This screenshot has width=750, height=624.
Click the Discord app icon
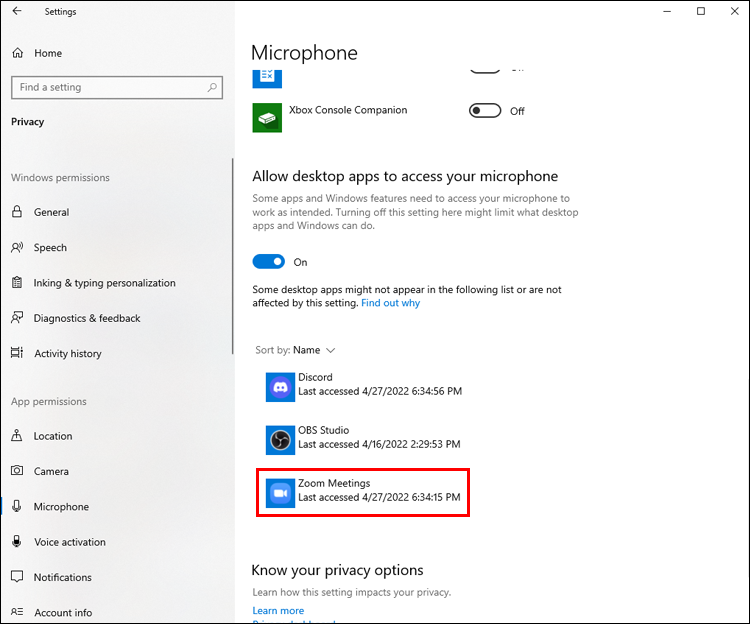tap(280, 387)
